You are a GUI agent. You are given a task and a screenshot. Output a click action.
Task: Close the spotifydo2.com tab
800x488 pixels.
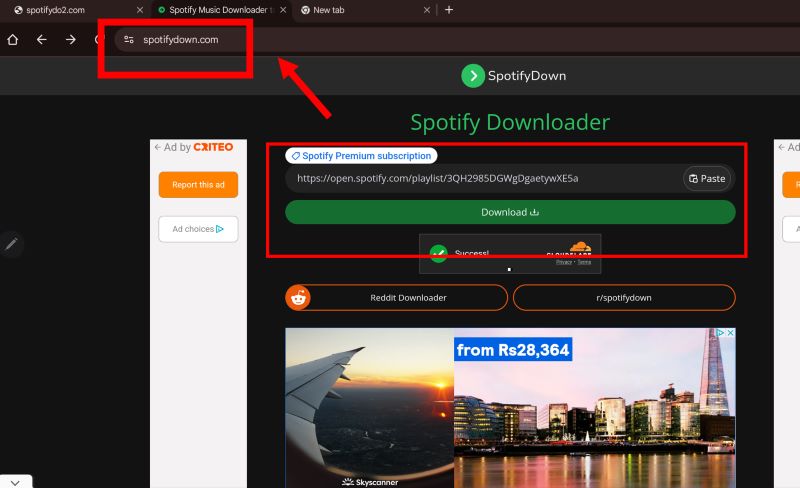click(140, 10)
